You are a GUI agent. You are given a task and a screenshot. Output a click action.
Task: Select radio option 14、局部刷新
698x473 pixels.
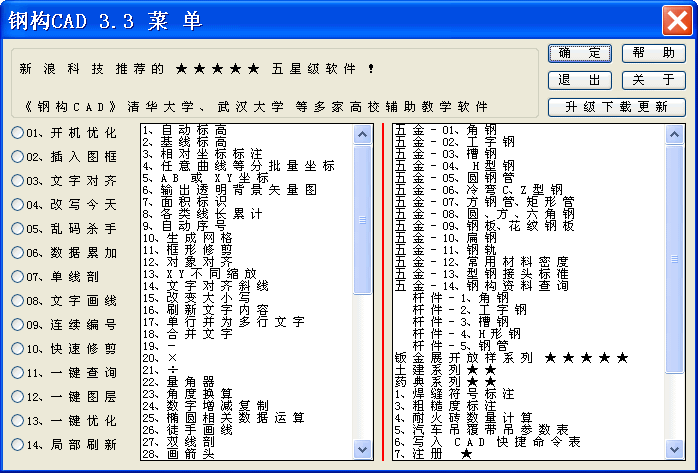pos(64,445)
